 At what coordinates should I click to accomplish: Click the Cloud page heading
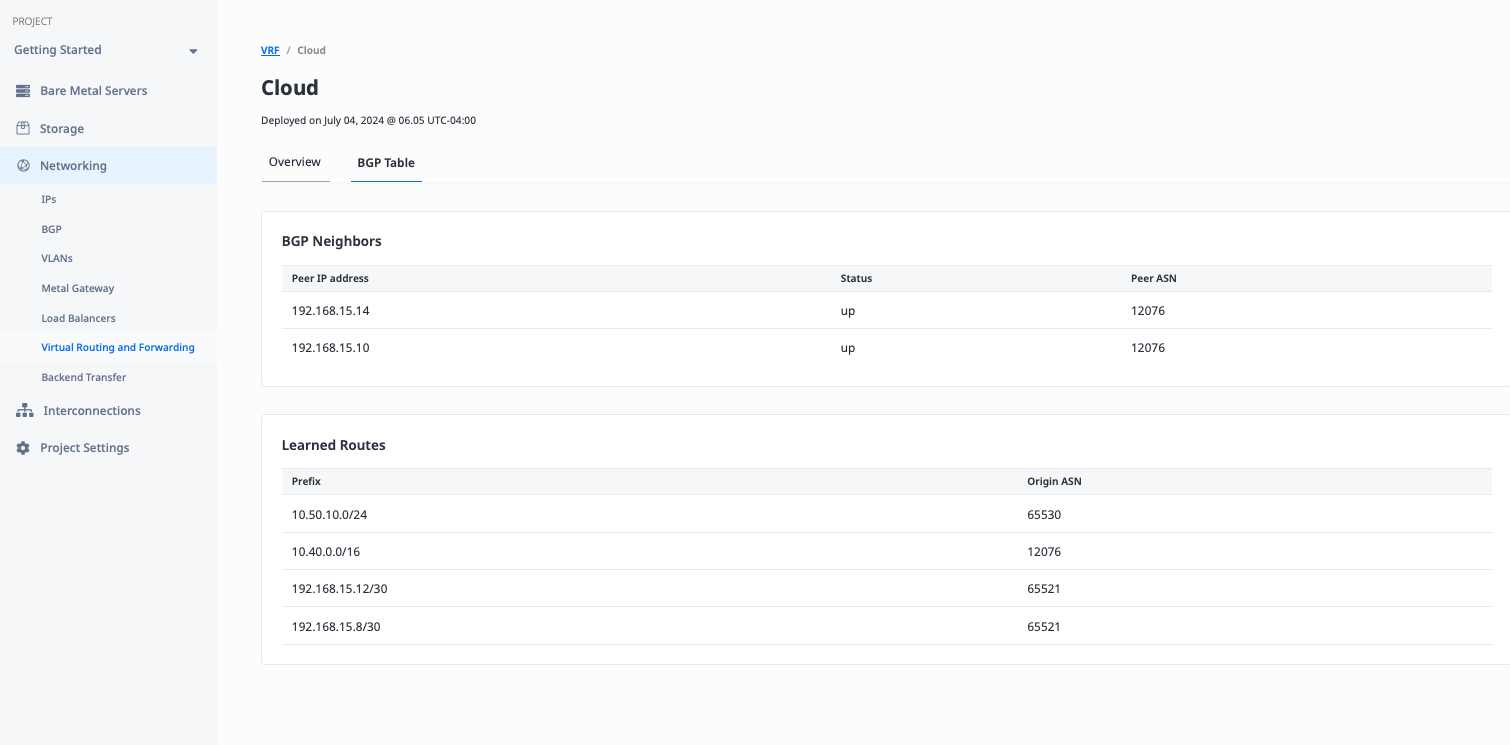coord(290,88)
